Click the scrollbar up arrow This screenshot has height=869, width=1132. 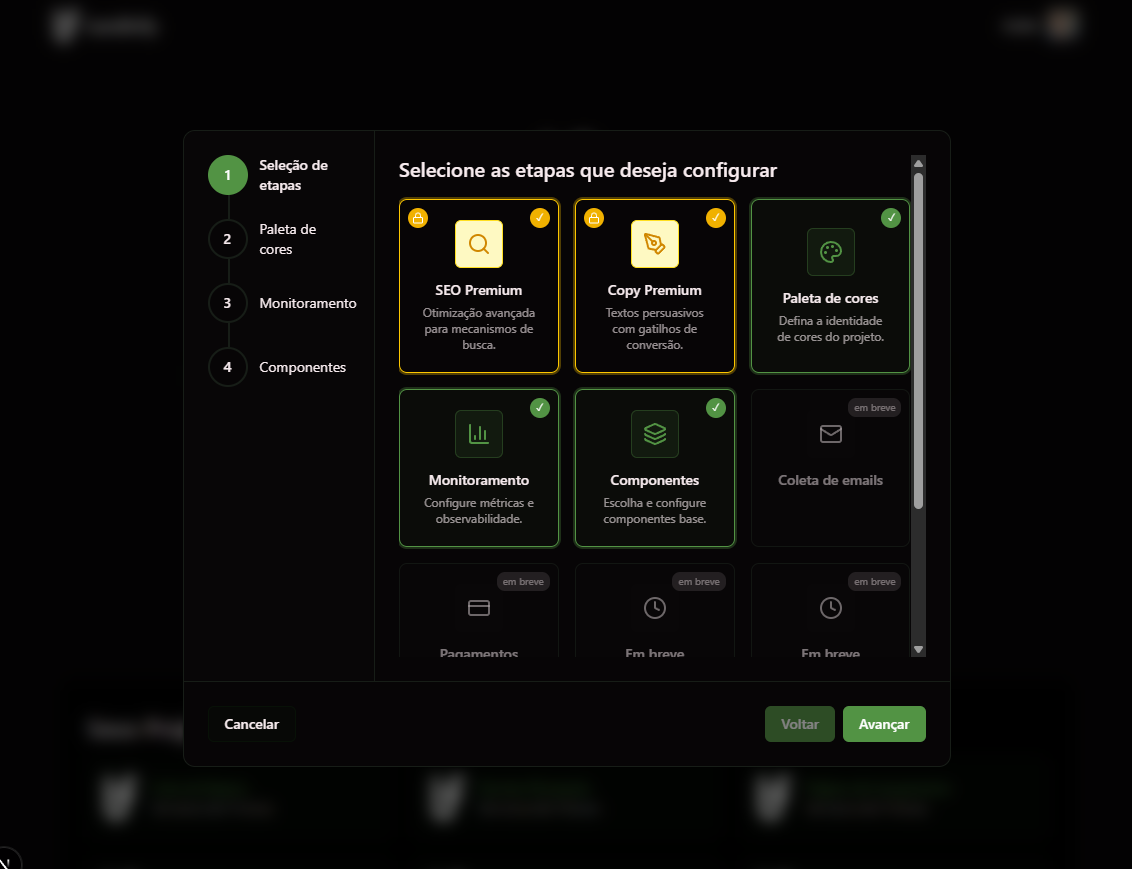click(918, 163)
